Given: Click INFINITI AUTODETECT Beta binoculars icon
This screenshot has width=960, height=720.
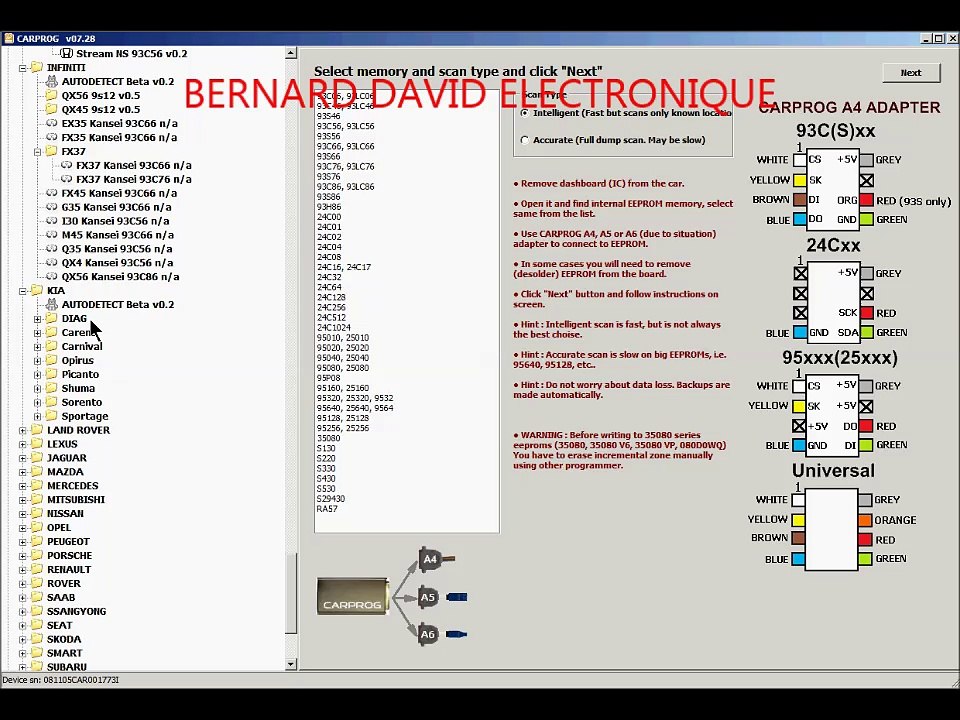Looking at the screenshot, I should (52, 81).
